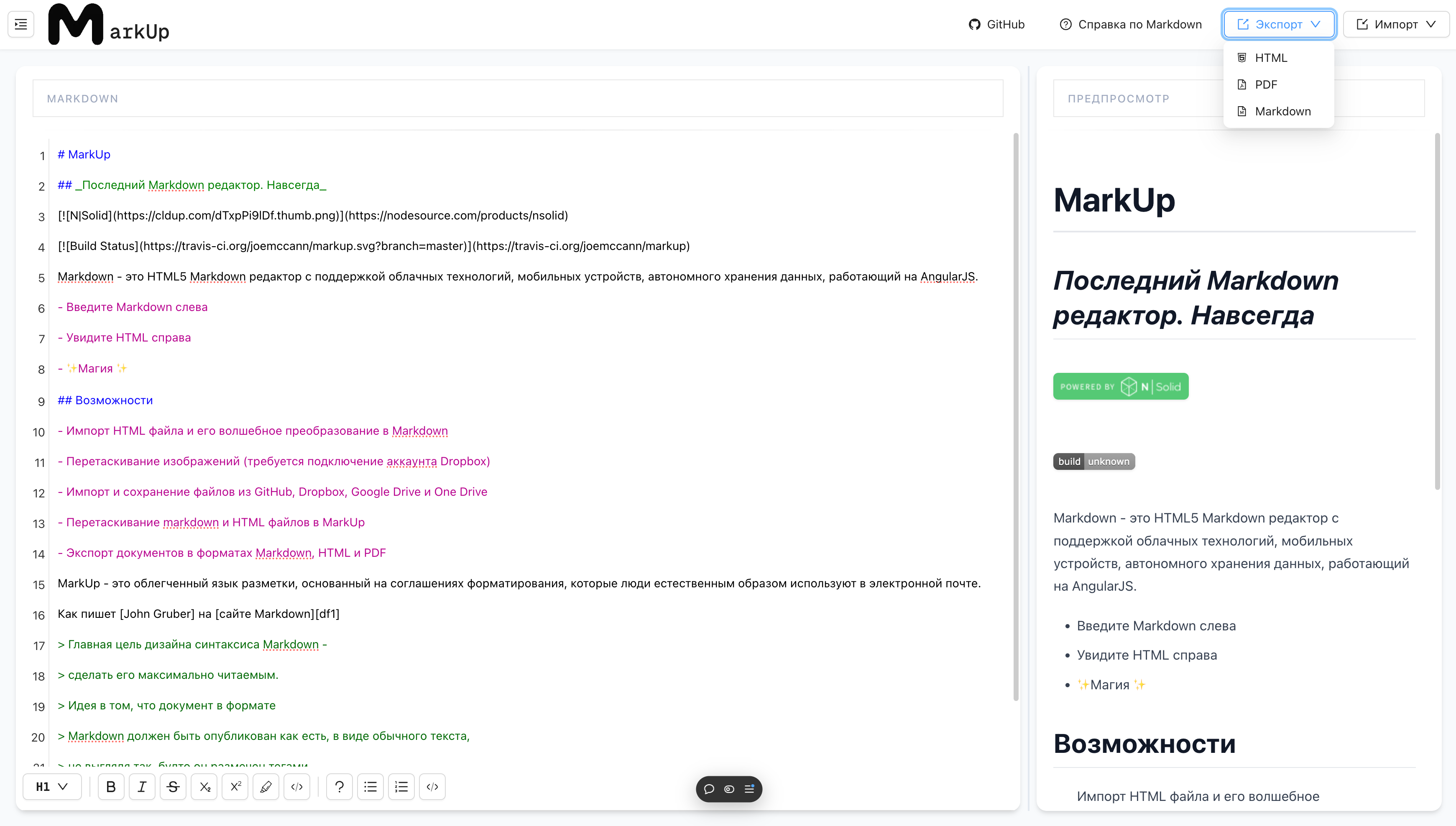Collapse the Экспорт dropdown menu
Image resolution: width=1456 pixels, height=826 pixels.
(1278, 24)
